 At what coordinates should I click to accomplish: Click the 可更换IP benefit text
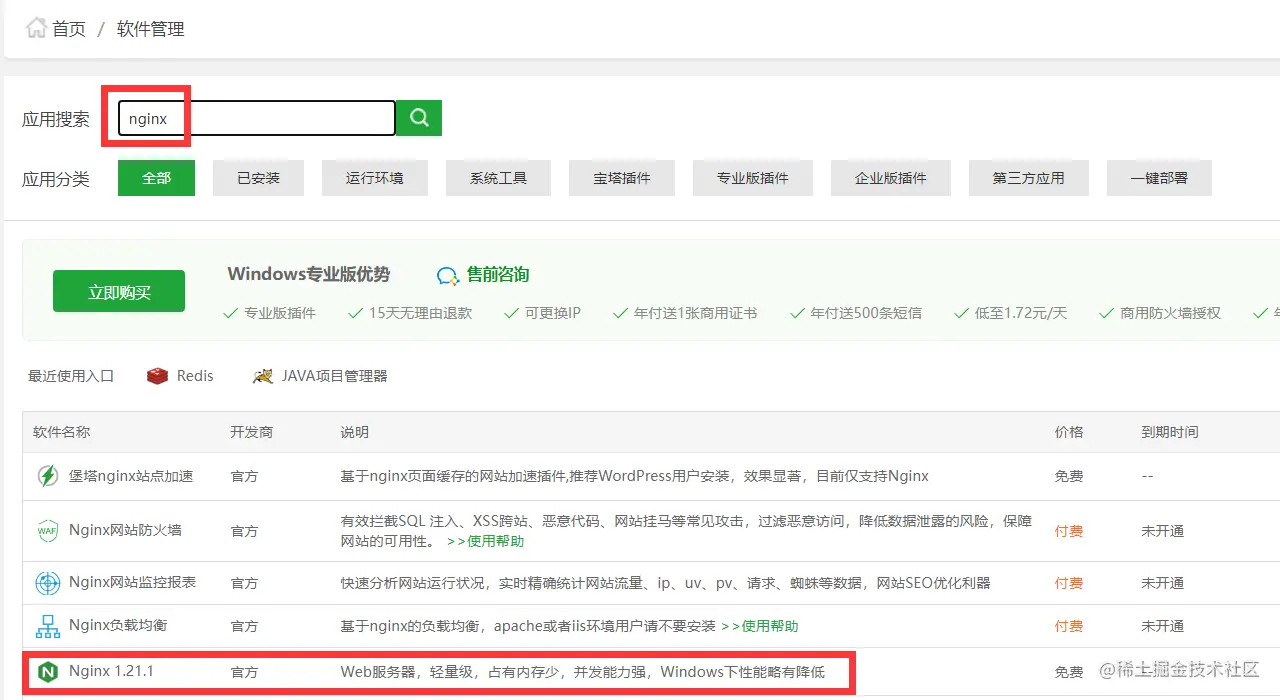553,313
